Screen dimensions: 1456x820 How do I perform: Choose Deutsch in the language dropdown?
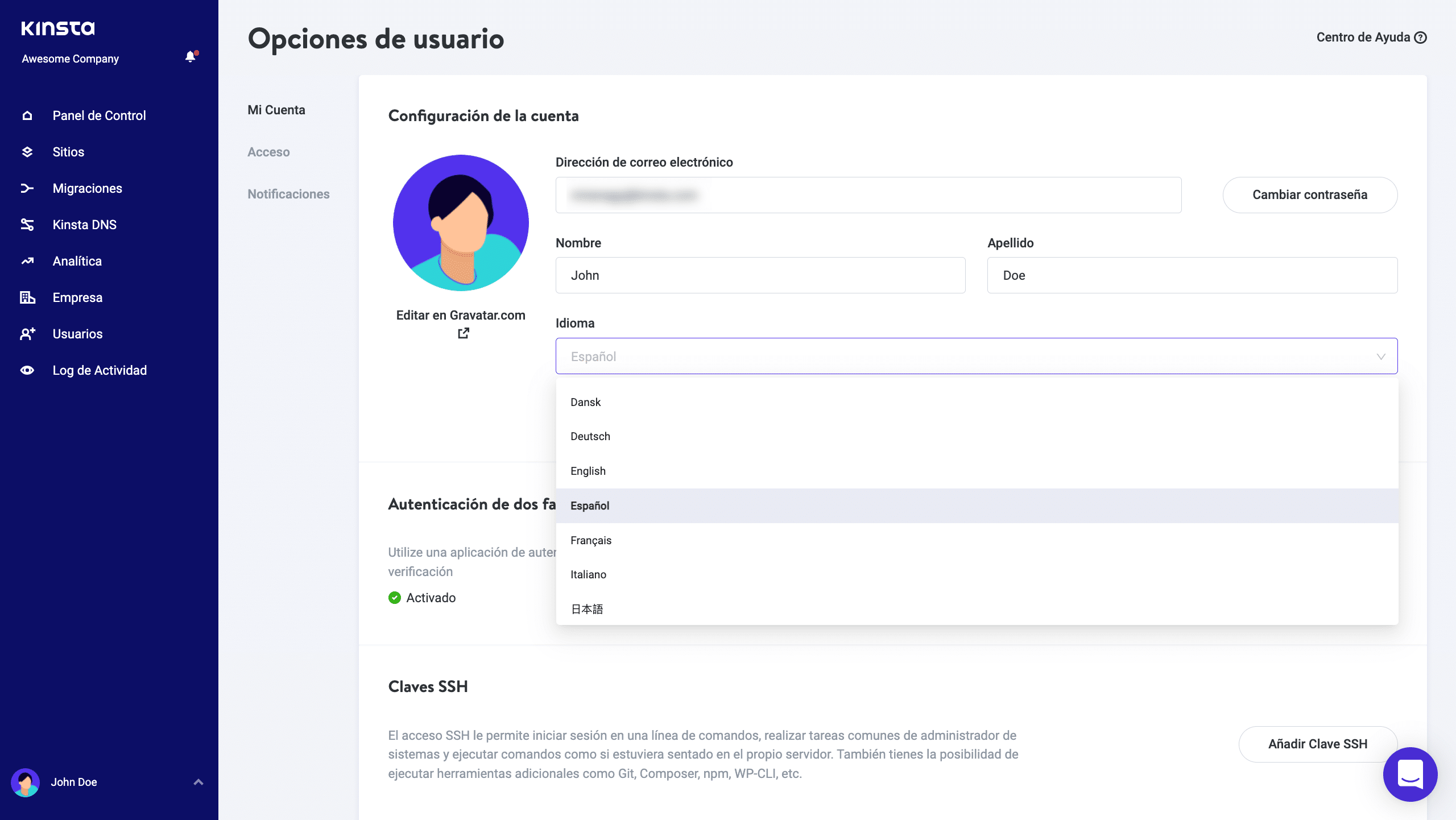click(x=590, y=436)
